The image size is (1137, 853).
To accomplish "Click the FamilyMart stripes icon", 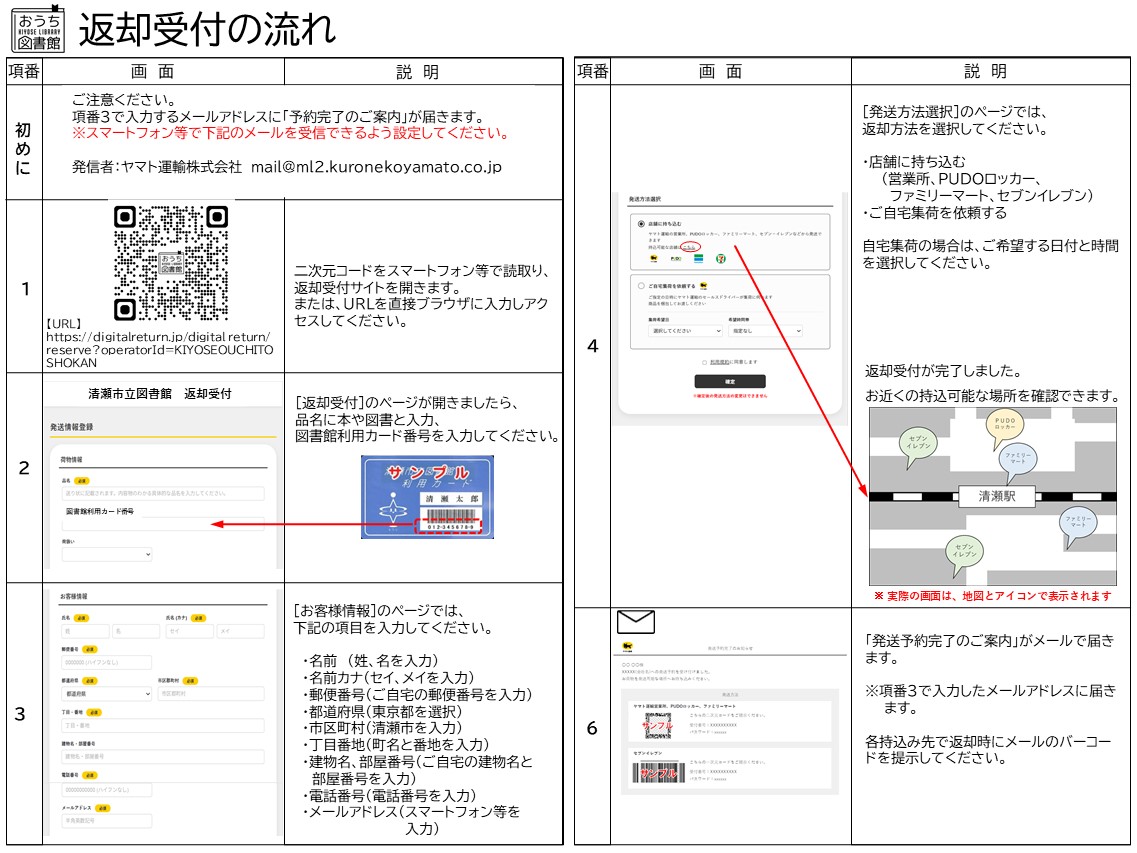I will [x=698, y=258].
